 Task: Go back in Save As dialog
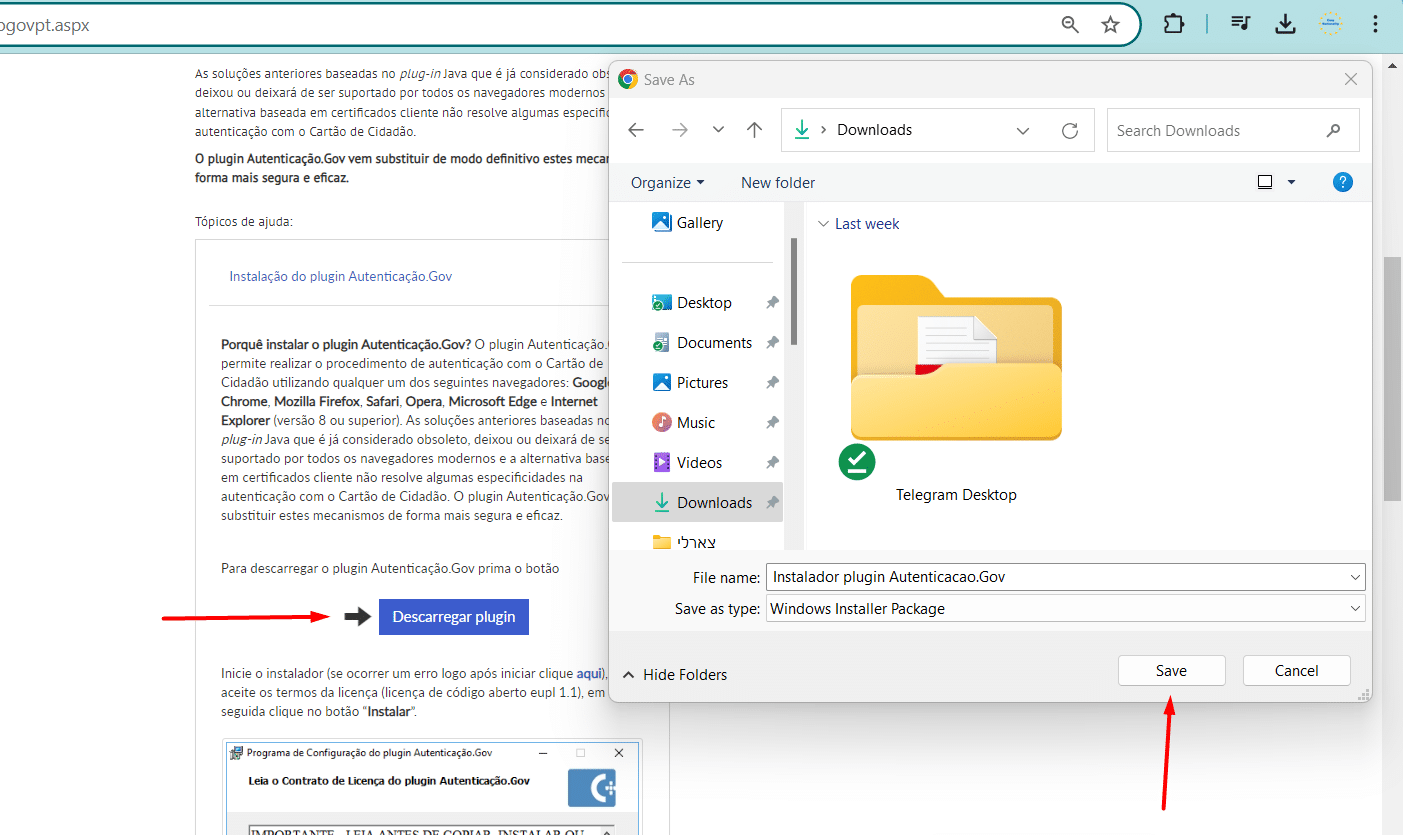[x=636, y=130]
